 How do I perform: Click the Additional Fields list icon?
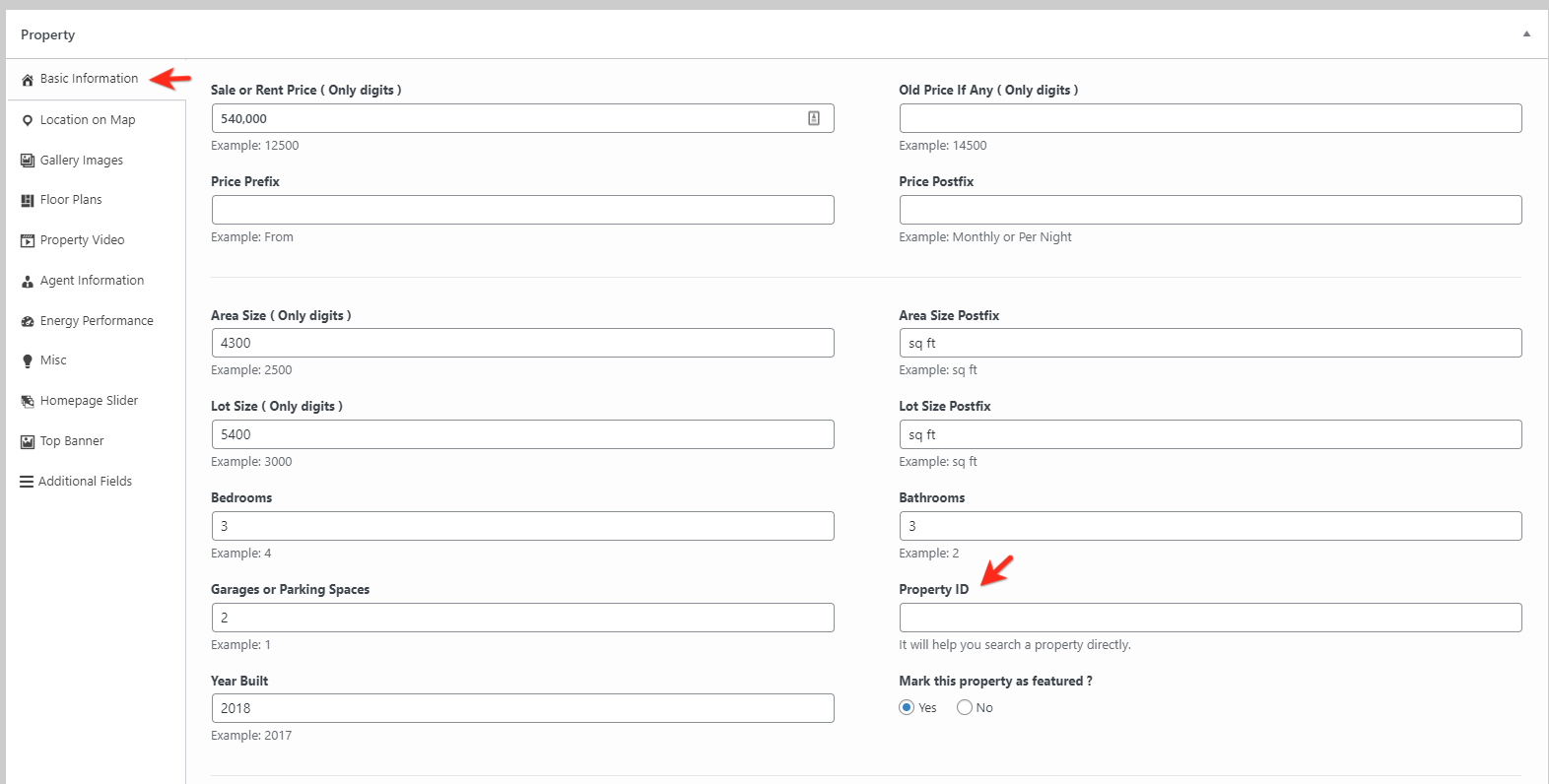(x=27, y=482)
